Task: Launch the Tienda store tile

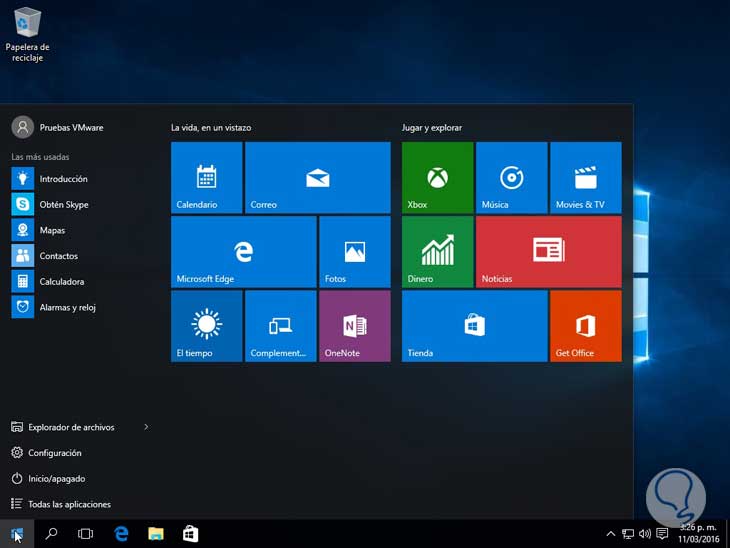Action: click(x=474, y=325)
